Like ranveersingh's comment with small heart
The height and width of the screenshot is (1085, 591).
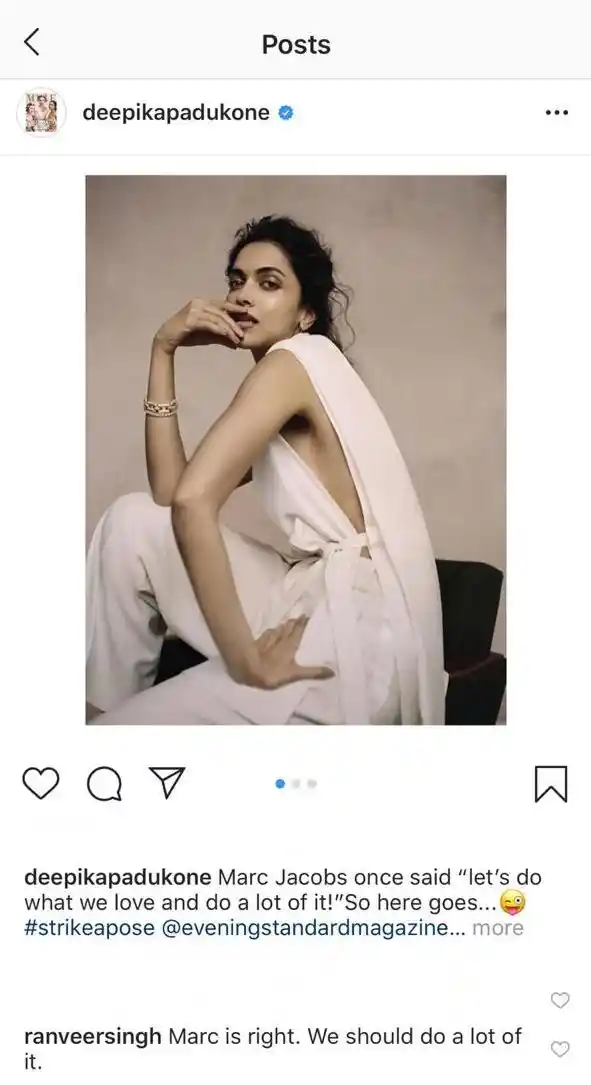[560, 1049]
